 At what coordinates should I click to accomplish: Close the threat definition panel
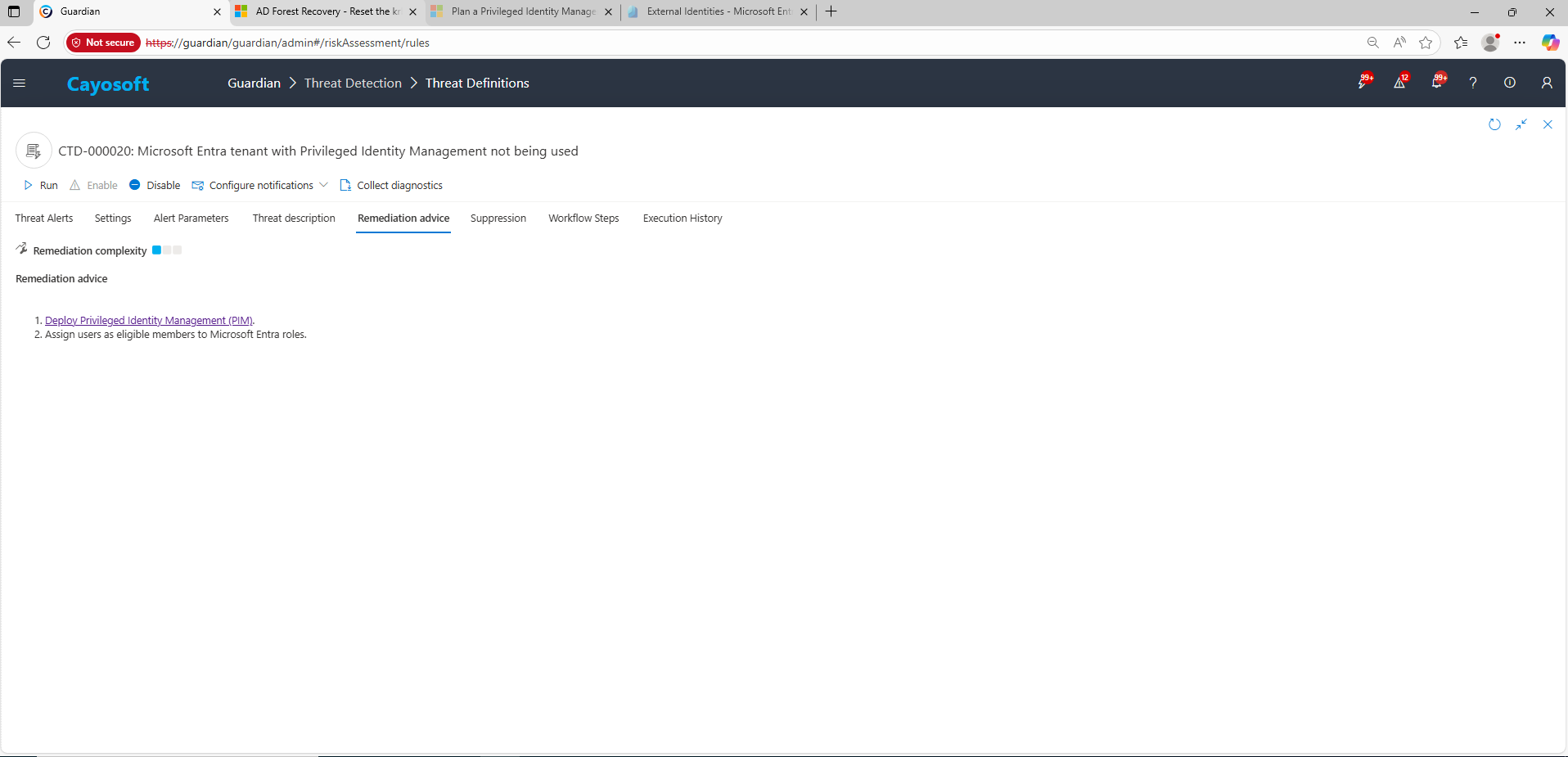click(1548, 124)
